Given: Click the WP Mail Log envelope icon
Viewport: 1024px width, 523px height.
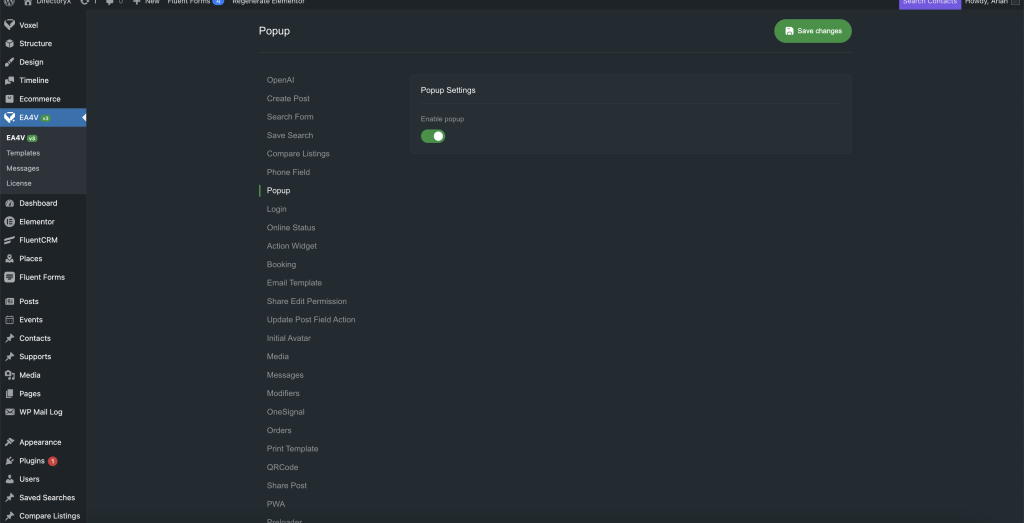Looking at the screenshot, I should pyautogui.click(x=9, y=412).
